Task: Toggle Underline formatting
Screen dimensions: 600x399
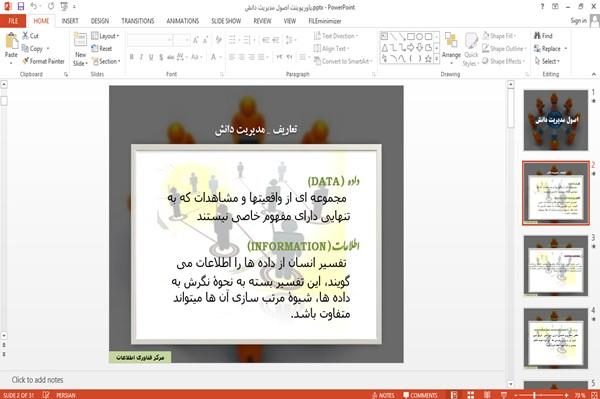Action: tap(151, 57)
